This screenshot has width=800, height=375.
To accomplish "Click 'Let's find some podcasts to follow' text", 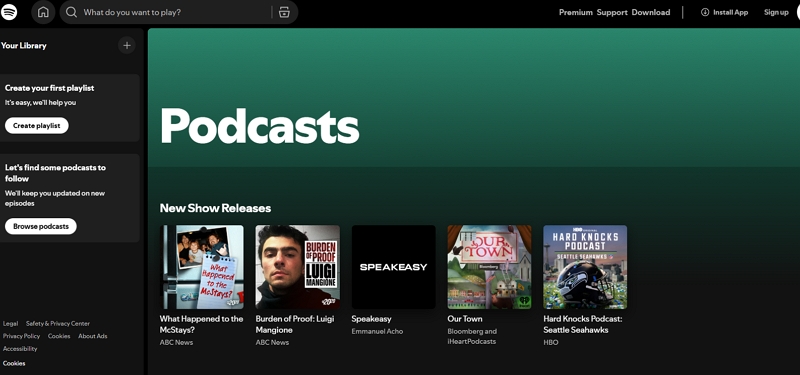I will click(x=55, y=173).
